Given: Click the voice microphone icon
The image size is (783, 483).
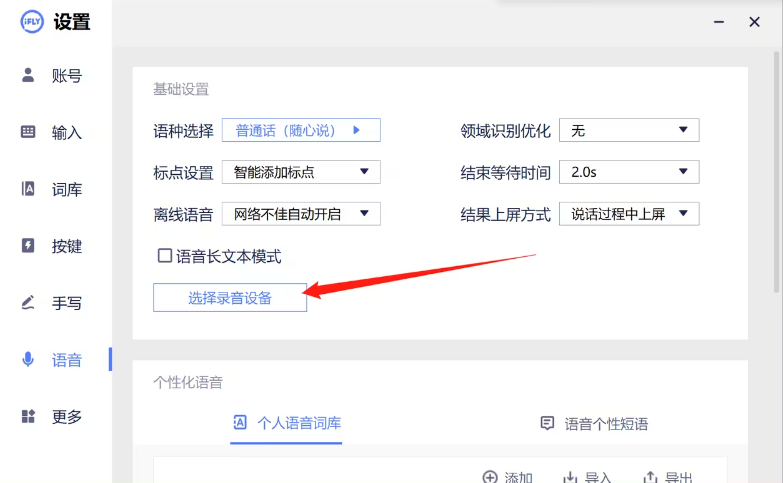Looking at the screenshot, I should [28, 359].
